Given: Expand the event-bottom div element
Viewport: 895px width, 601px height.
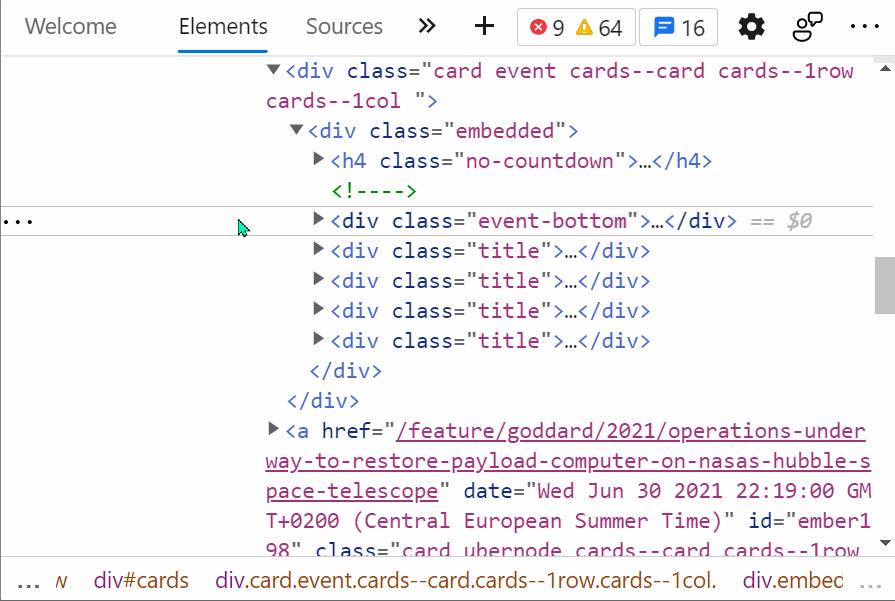Looking at the screenshot, I should point(319,219).
